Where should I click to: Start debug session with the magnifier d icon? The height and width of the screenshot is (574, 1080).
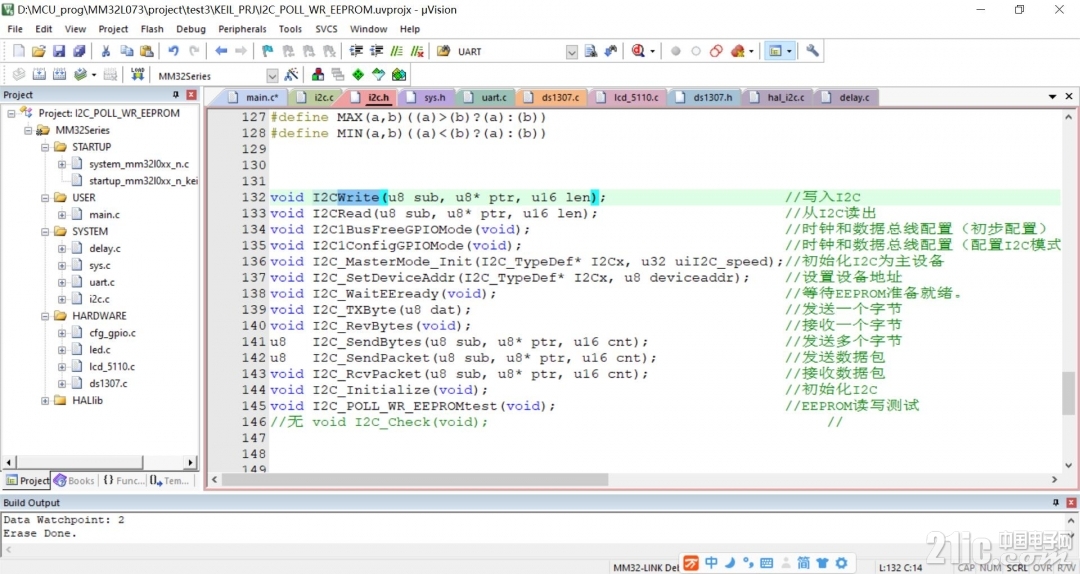click(x=638, y=51)
